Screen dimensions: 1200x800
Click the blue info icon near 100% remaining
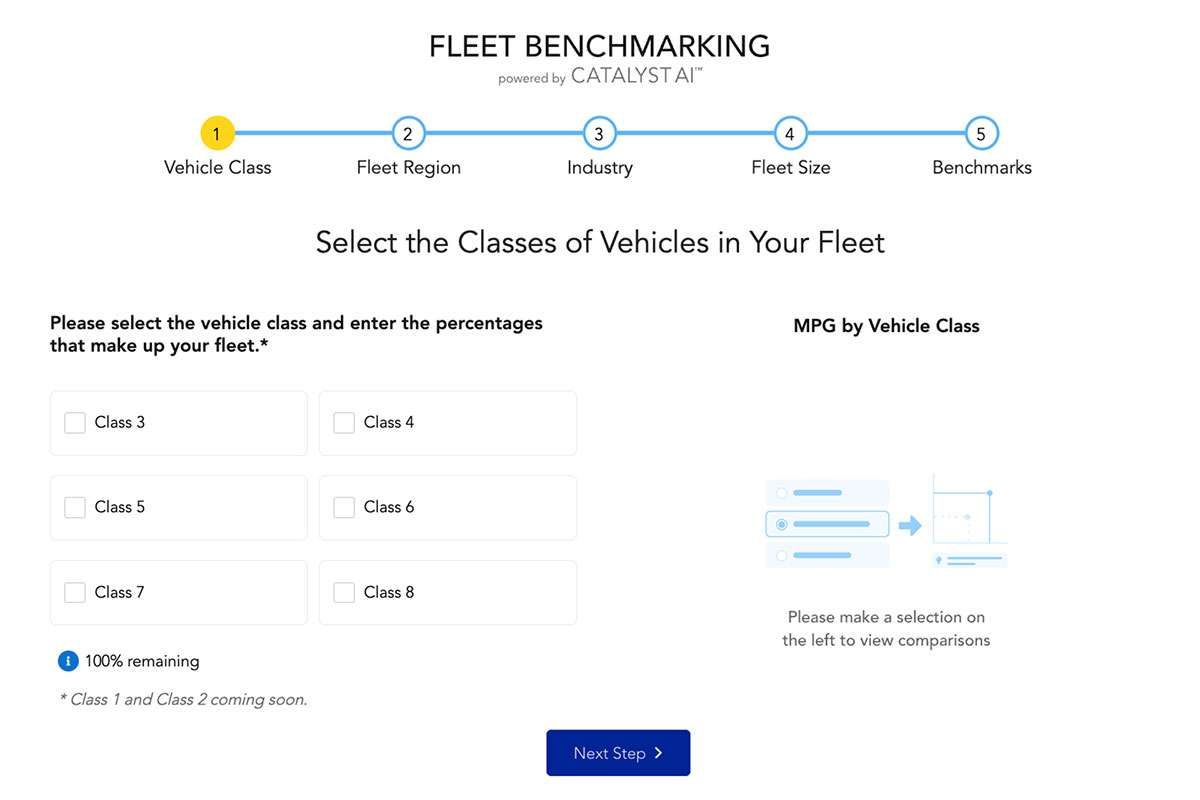point(67,660)
